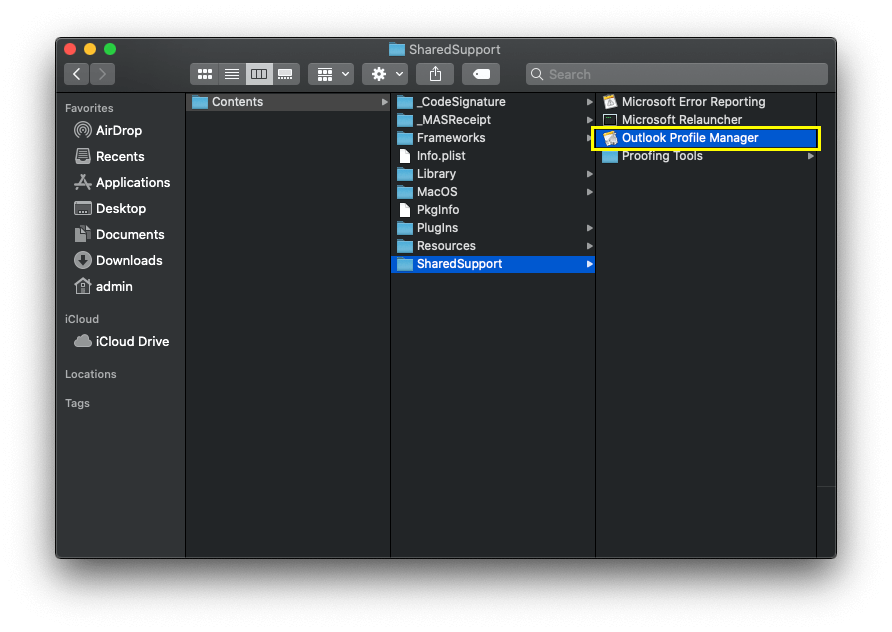Image resolution: width=892 pixels, height=632 pixels.
Task: Open the gear action menu
Action: click(x=385, y=74)
